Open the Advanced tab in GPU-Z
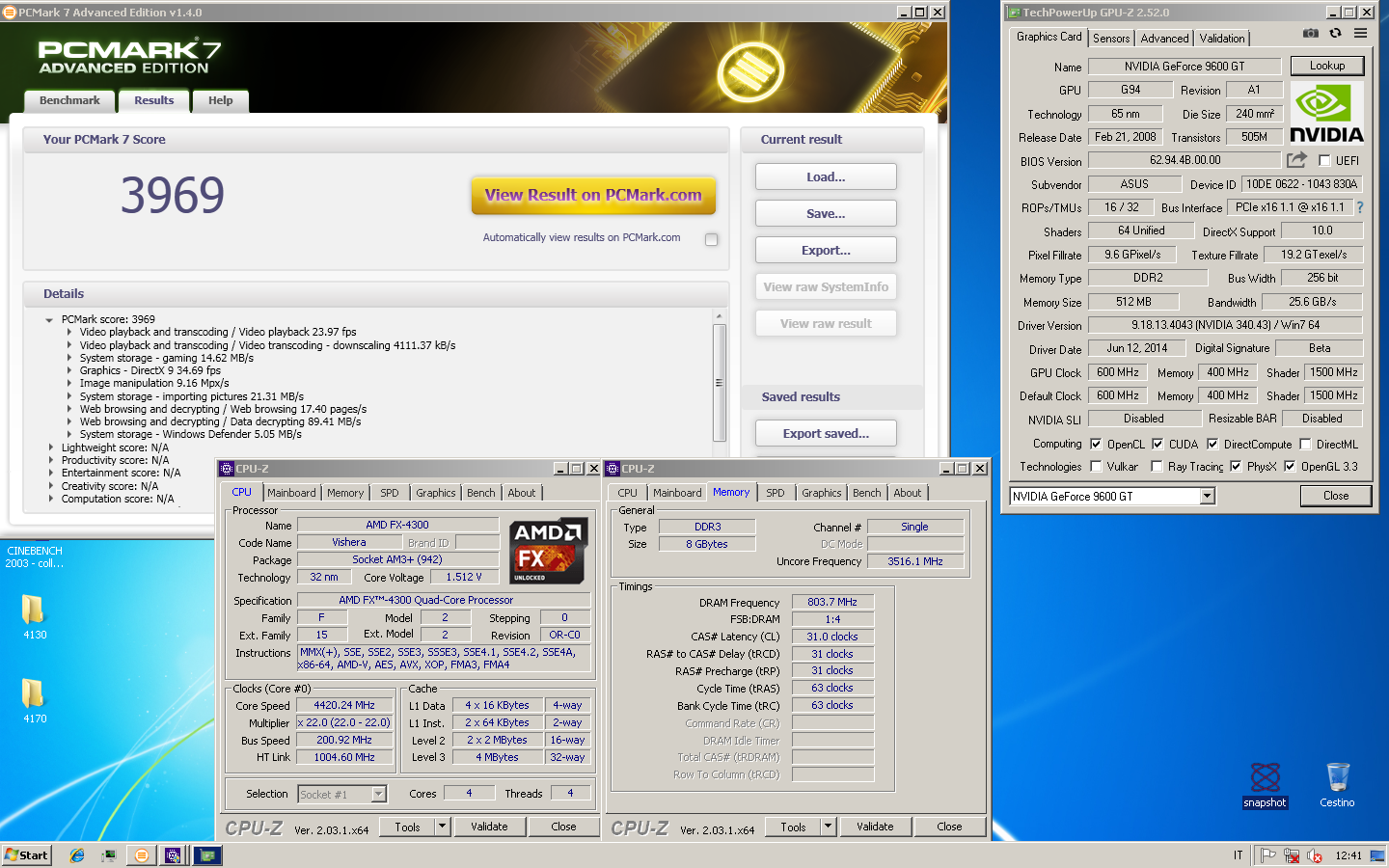The width and height of the screenshot is (1389, 868). click(1164, 39)
